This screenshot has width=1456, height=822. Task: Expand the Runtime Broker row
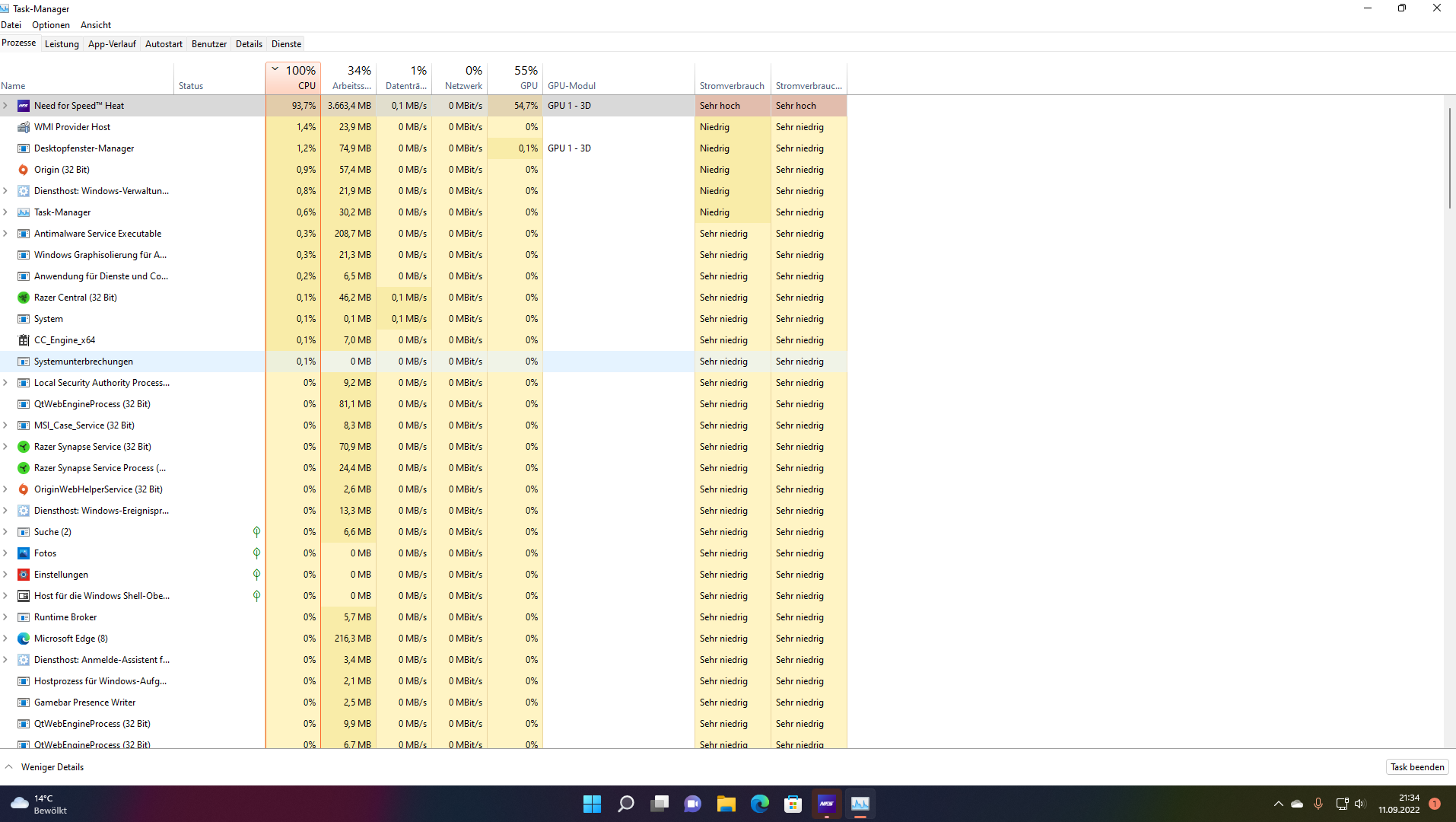click(x=5, y=617)
